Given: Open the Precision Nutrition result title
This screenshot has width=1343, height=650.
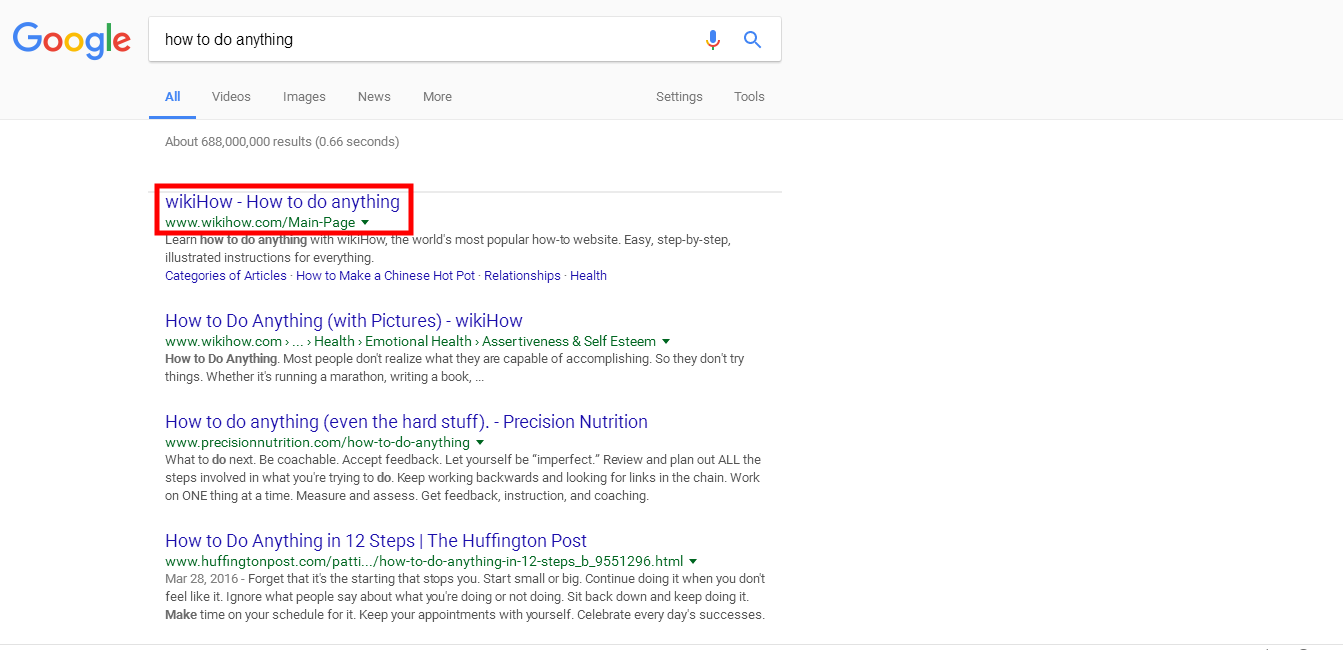Looking at the screenshot, I should (406, 422).
